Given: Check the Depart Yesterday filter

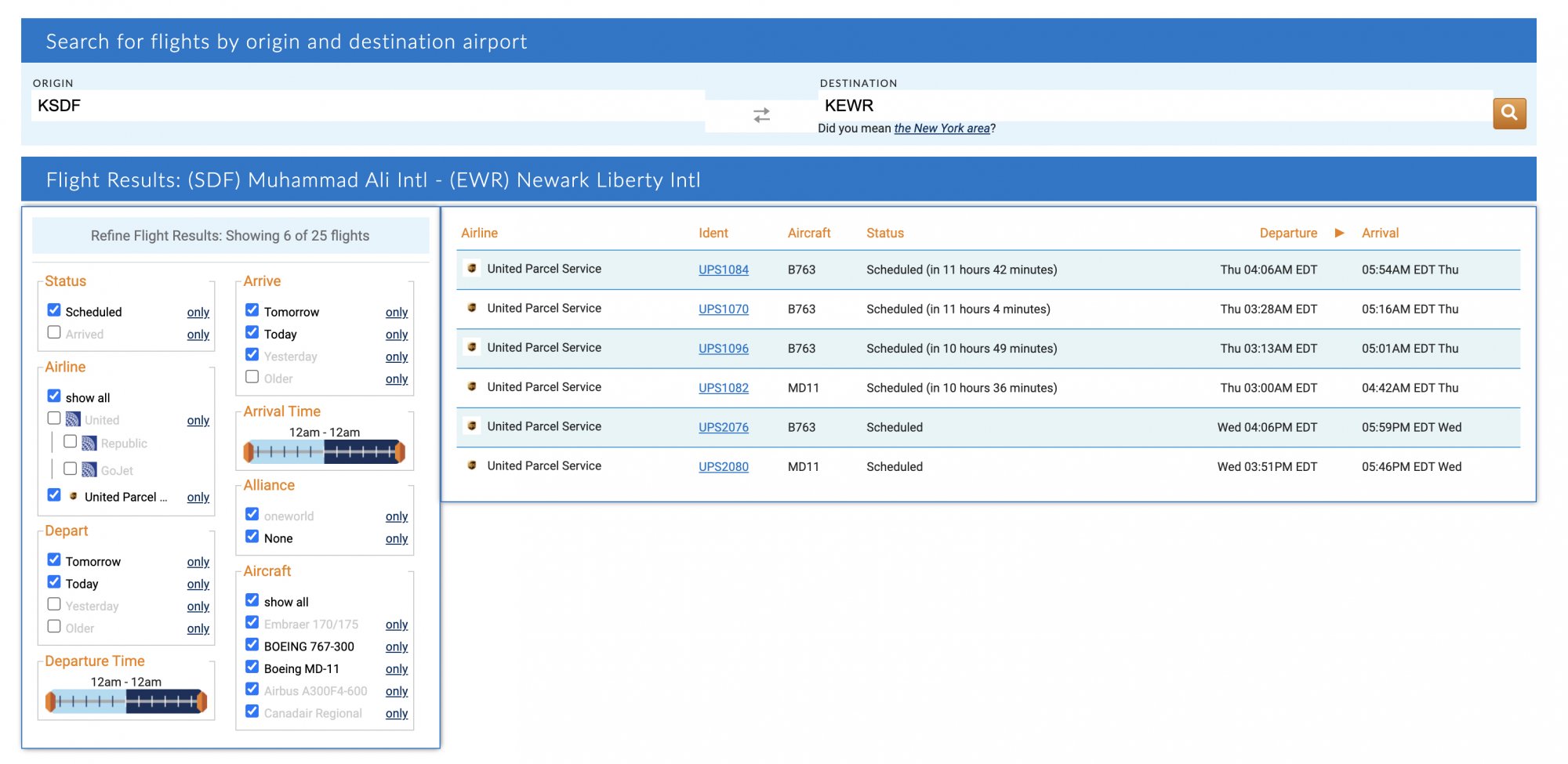Looking at the screenshot, I should [54, 604].
